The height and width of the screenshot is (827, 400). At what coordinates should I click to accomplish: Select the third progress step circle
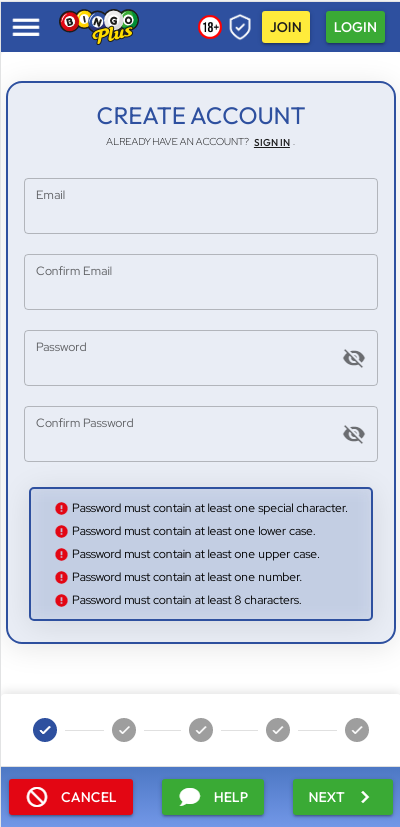(201, 730)
